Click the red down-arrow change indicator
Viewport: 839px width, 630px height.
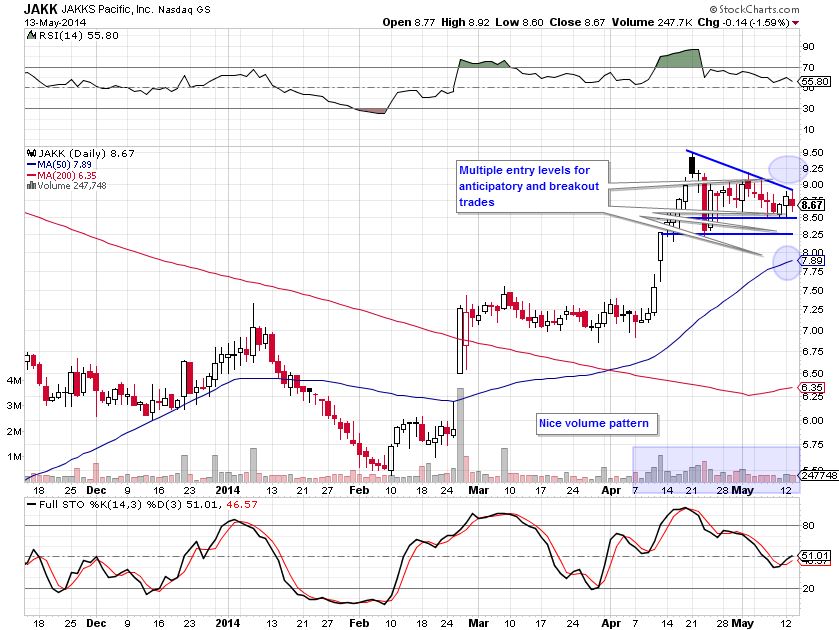point(796,23)
